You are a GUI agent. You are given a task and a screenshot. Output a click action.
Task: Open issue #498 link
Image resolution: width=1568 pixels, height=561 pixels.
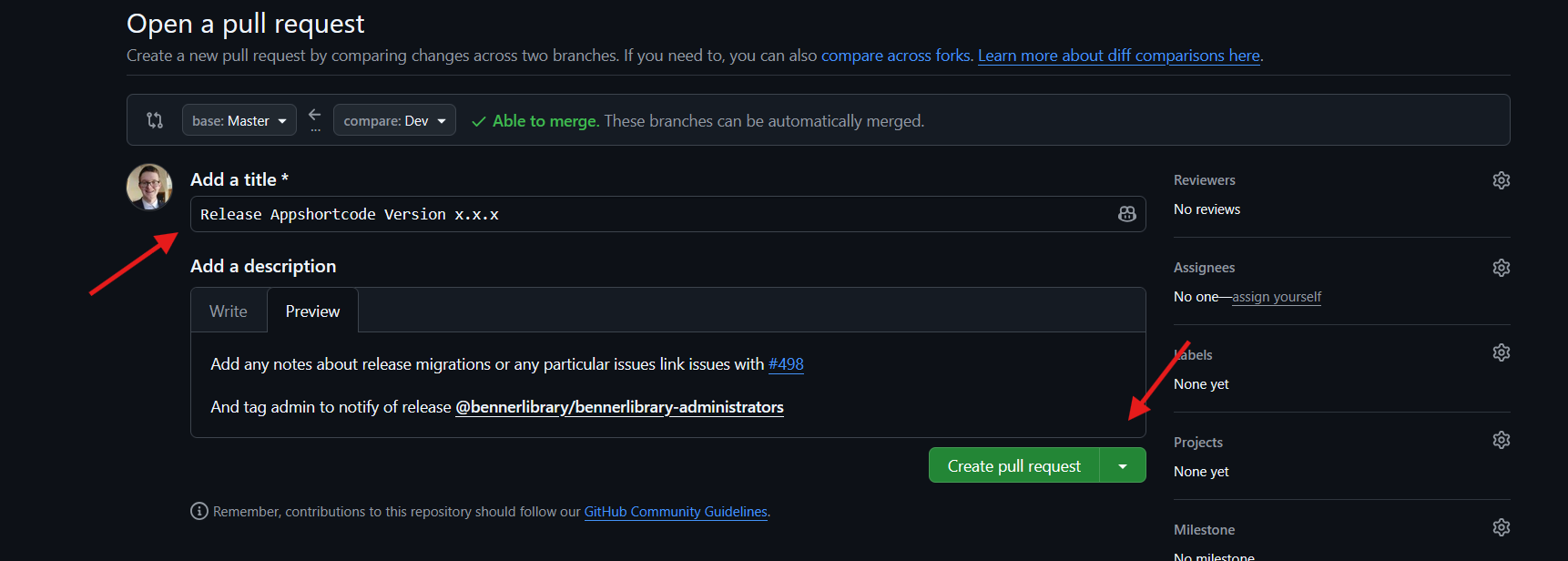(x=786, y=364)
